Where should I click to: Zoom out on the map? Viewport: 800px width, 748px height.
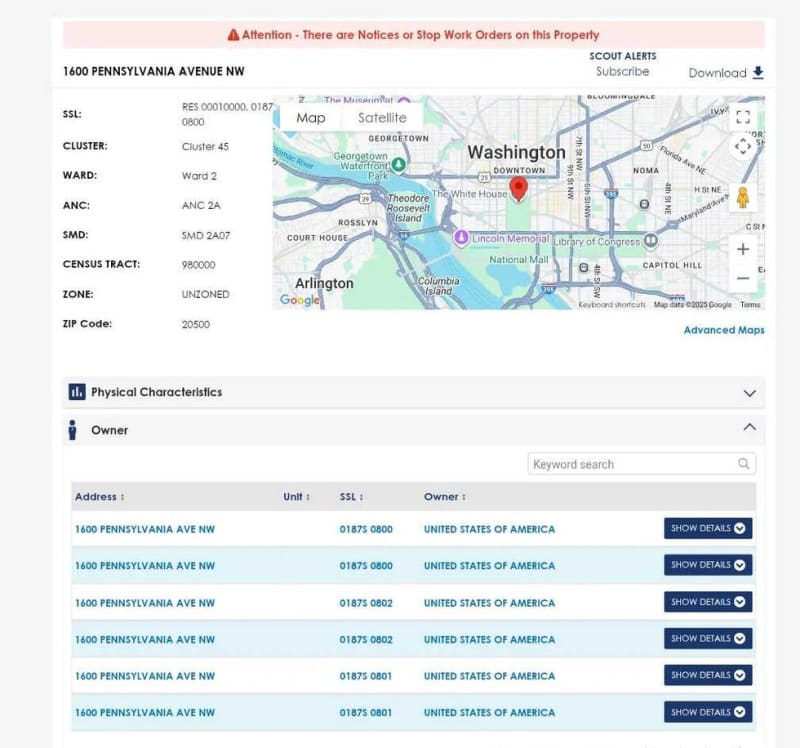coord(742,279)
